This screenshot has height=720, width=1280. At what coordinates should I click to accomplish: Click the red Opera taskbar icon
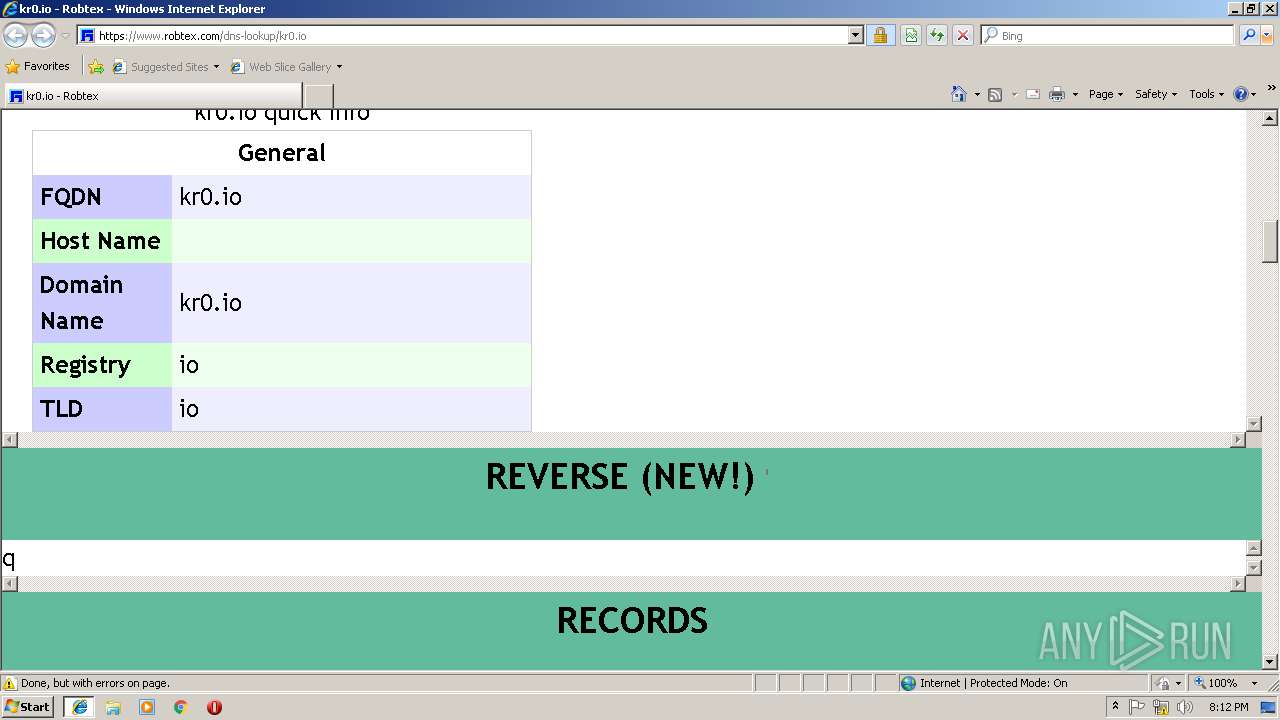point(214,707)
